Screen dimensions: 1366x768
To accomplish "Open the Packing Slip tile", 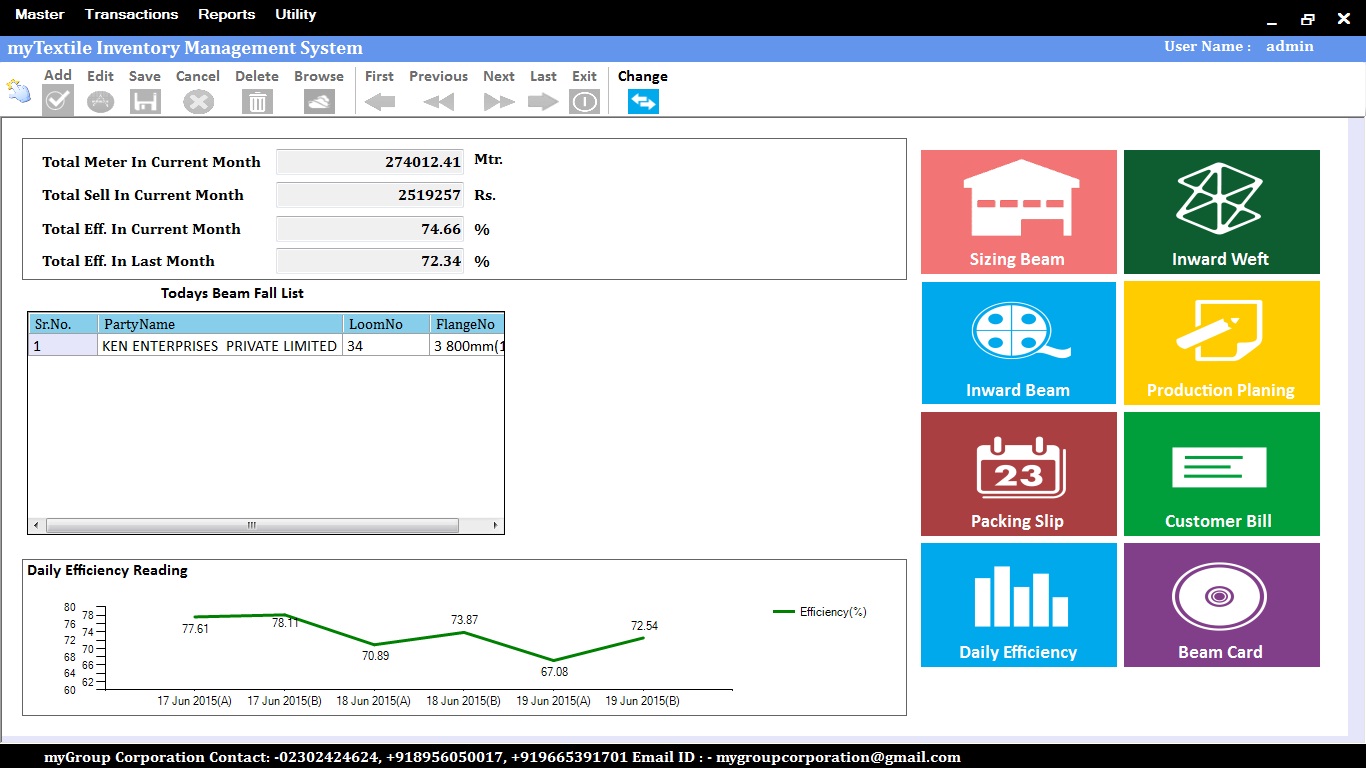I will click(x=1018, y=474).
